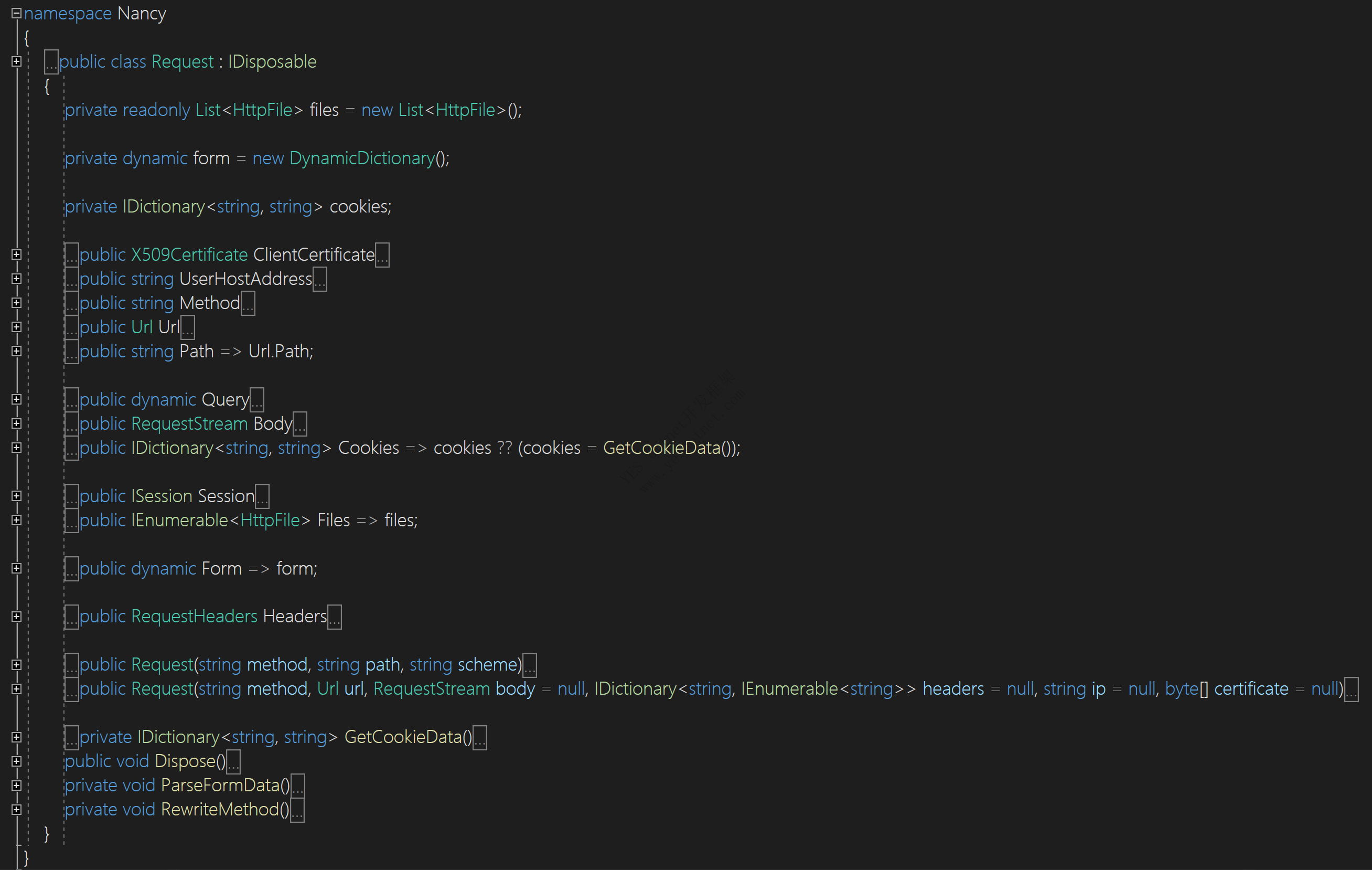Open collapsed comment before public class Request
Viewport: 1372px width, 870px height.
[51, 61]
